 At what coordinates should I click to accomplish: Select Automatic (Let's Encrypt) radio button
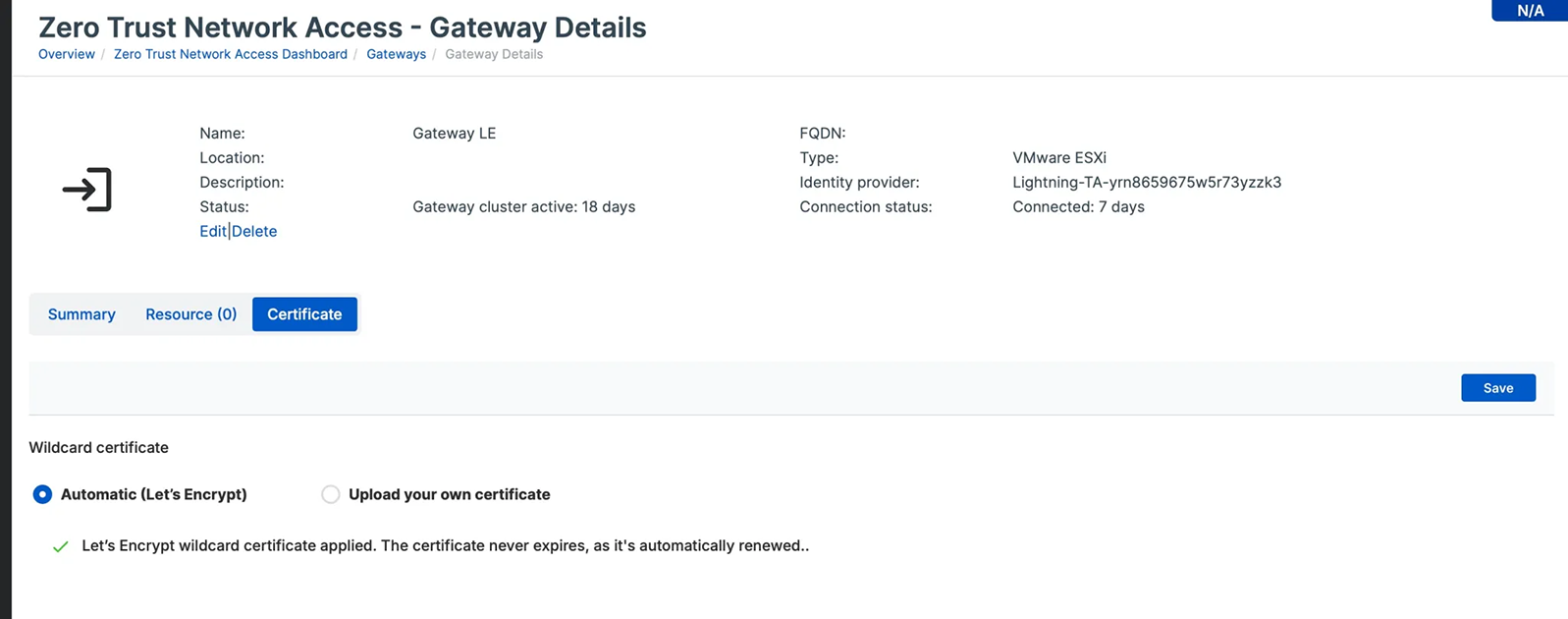coord(42,494)
